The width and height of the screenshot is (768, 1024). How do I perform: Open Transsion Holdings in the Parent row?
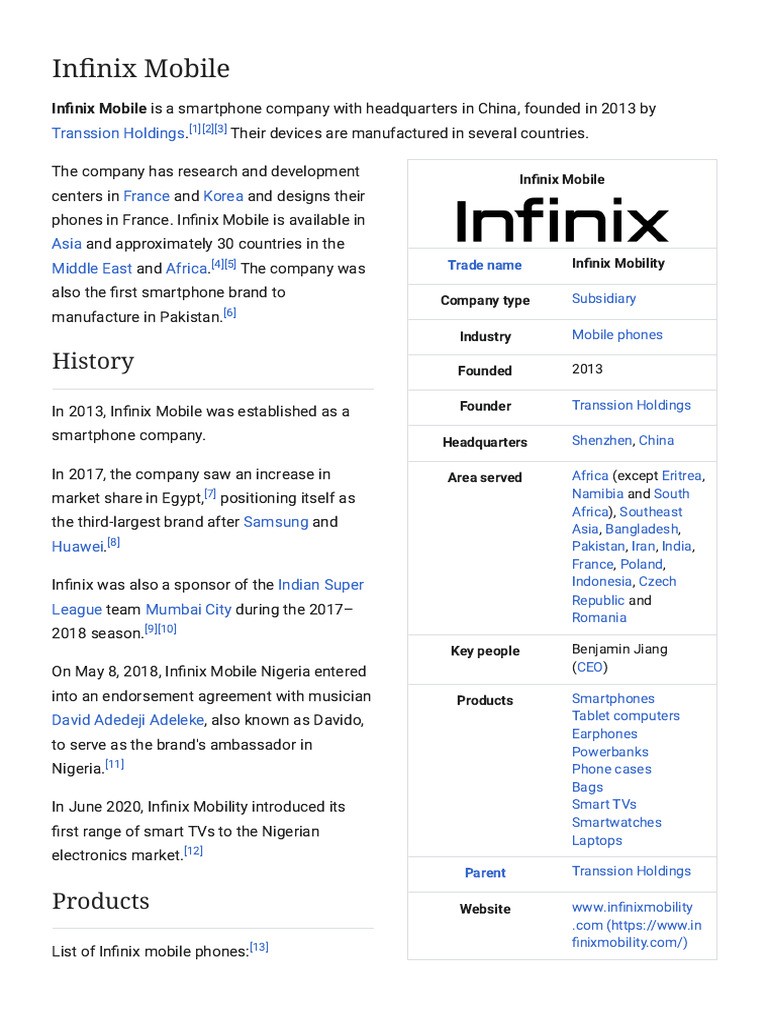tap(632, 871)
